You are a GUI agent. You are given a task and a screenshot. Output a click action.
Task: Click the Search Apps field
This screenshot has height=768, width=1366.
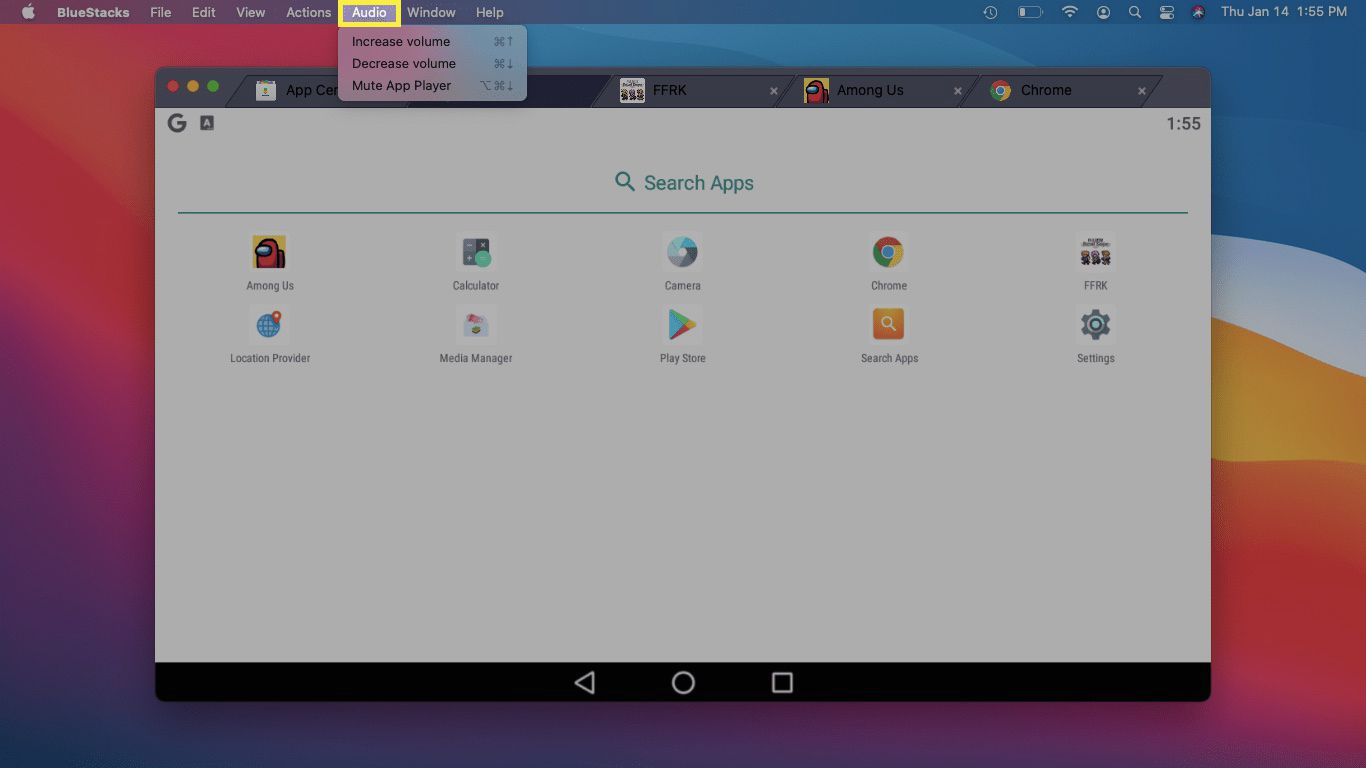click(683, 183)
